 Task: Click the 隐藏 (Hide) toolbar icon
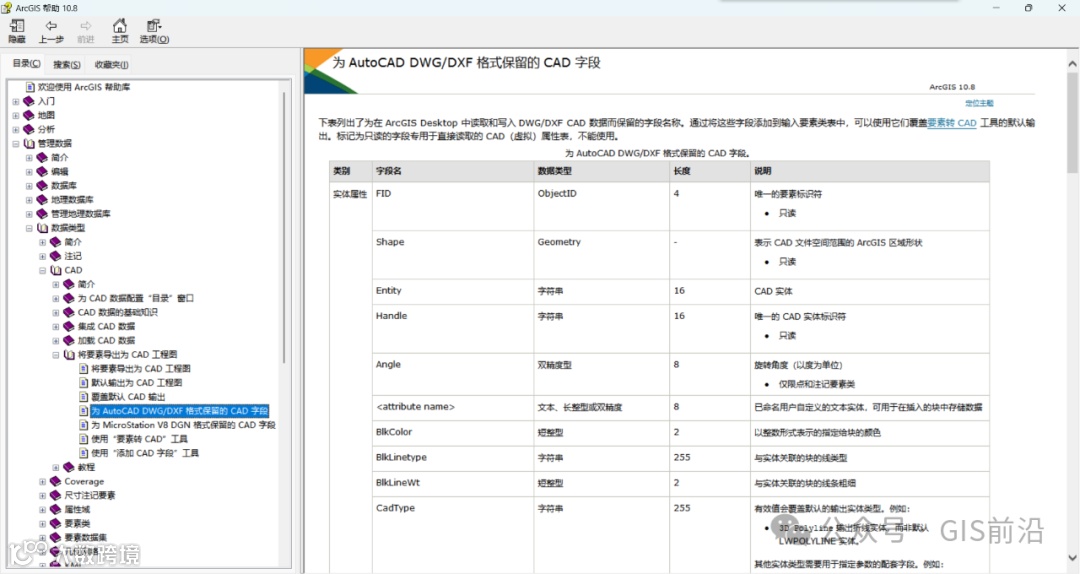click(17, 31)
